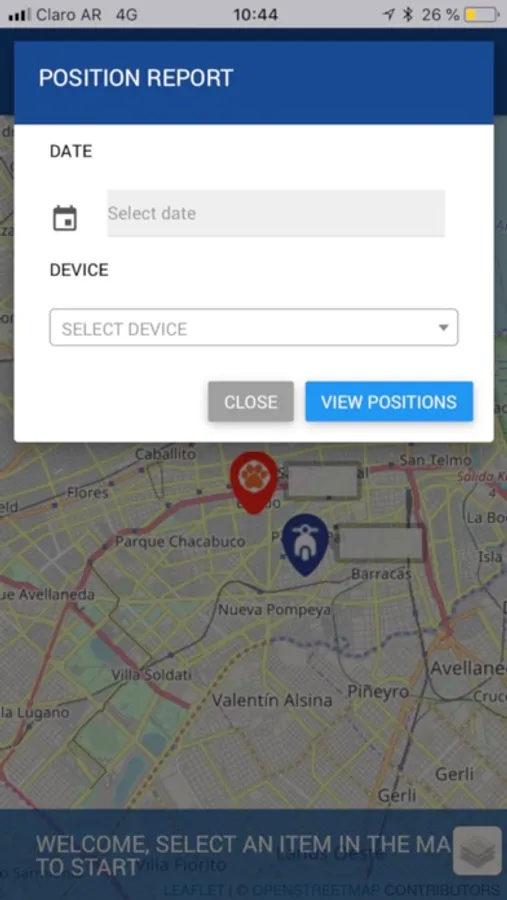The width and height of the screenshot is (507, 900).
Task: Tap the Bluetooth icon in status bar
Action: pos(408,14)
